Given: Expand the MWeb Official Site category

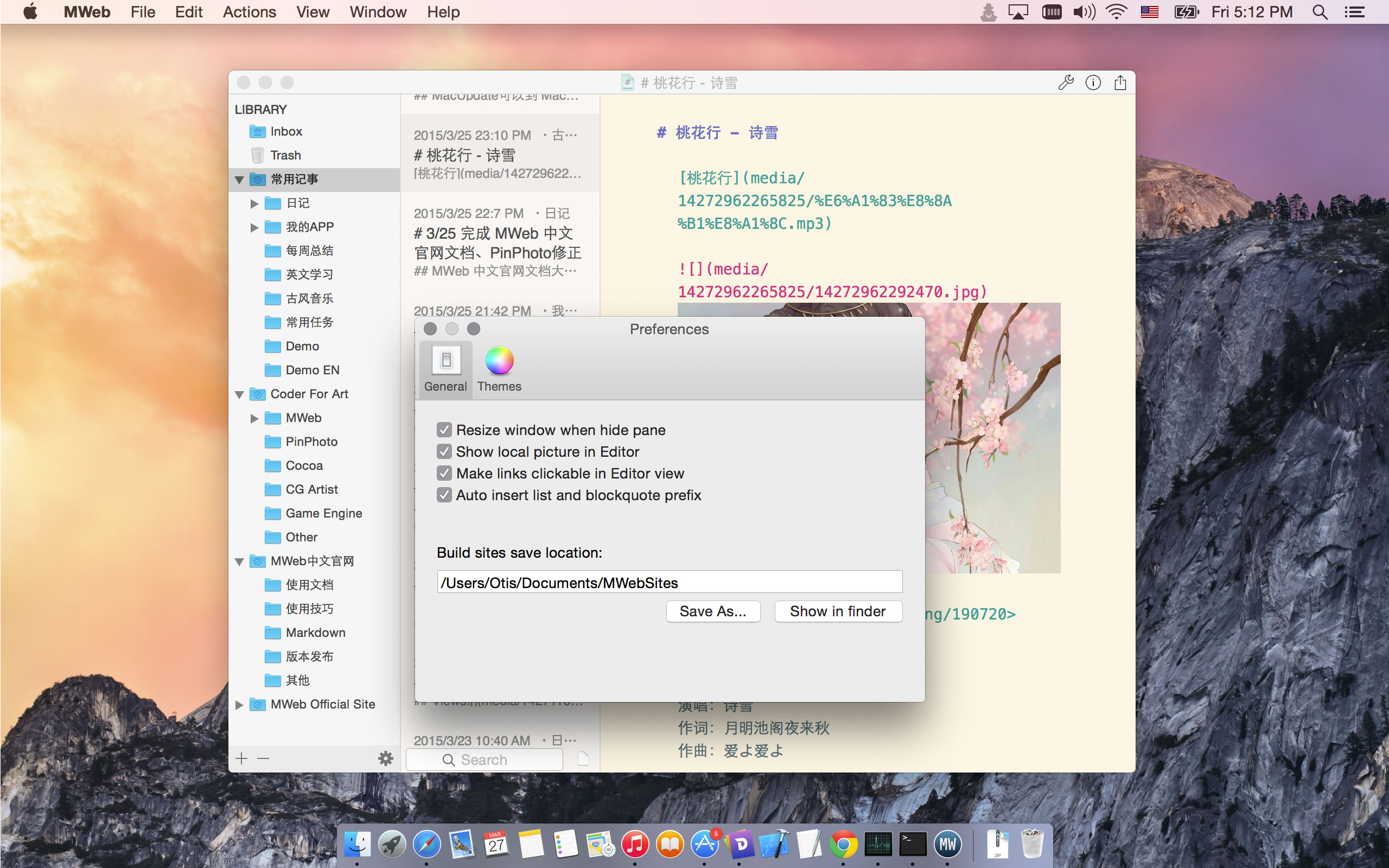Looking at the screenshot, I should (x=239, y=704).
